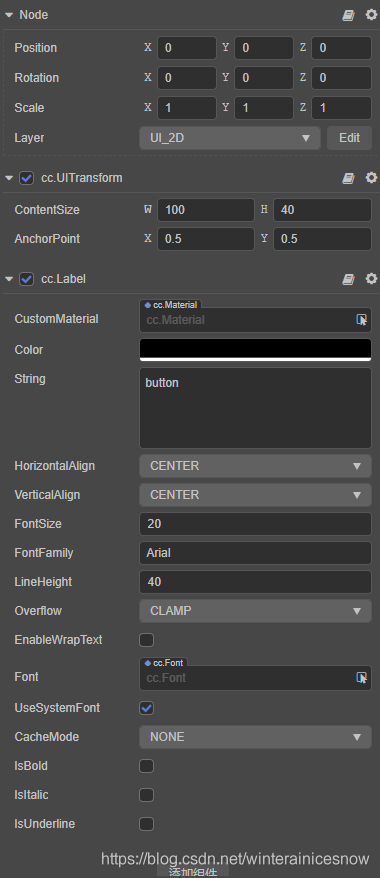Collapse the cc.UITransform section
This screenshot has height=878, width=380.
pos(9,178)
